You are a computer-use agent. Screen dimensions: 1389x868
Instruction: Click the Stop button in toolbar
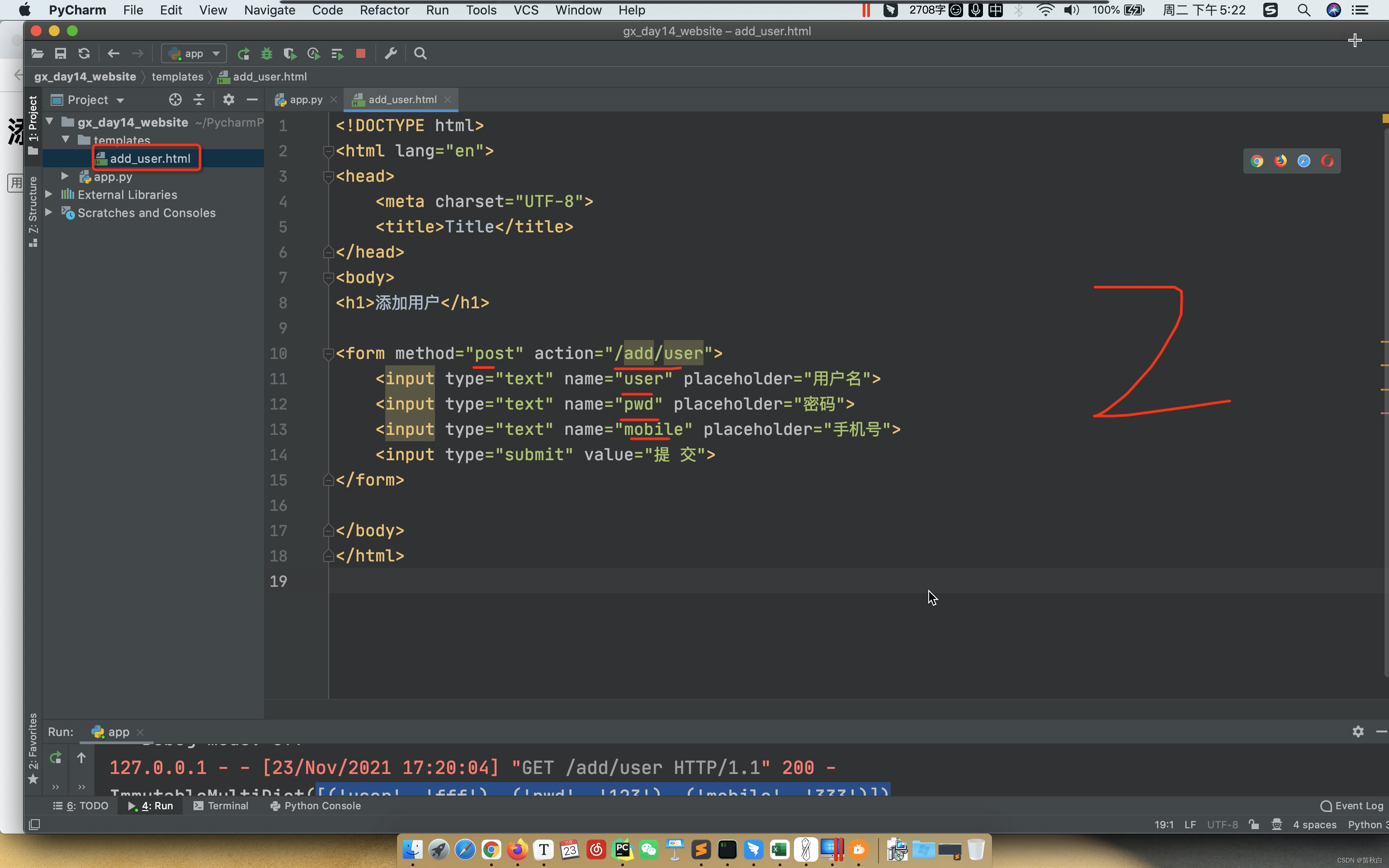point(361,53)
